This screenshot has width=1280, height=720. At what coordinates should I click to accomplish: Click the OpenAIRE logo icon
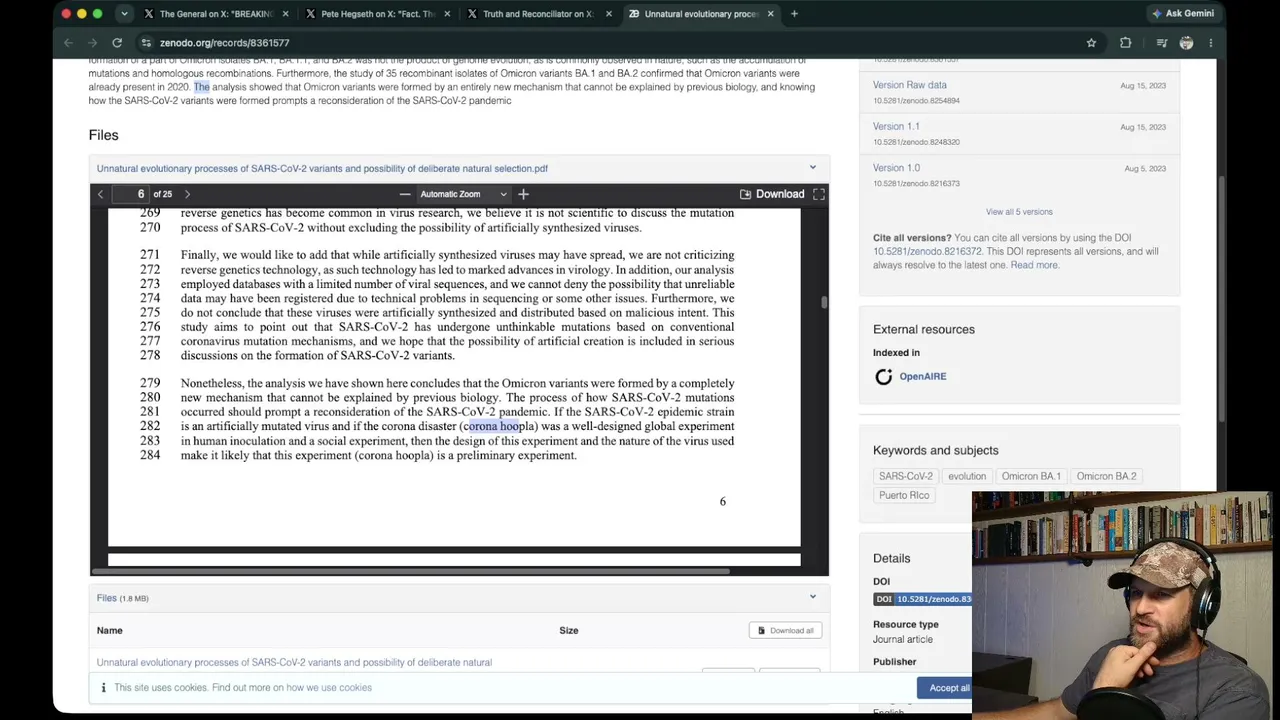click(x=883, y=377)
